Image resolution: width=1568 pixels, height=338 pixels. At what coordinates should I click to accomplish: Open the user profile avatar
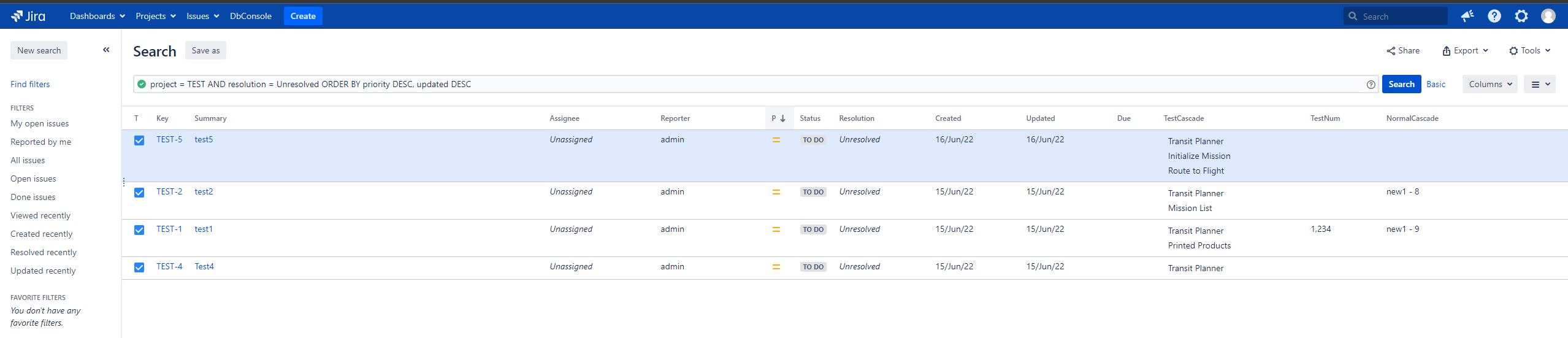point(1548,16)
